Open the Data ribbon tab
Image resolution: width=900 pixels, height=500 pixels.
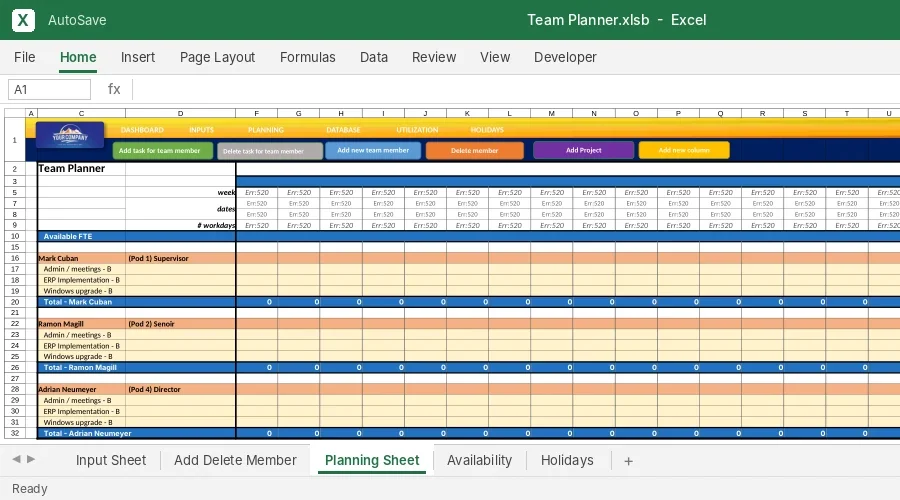[x=374, y=57]
